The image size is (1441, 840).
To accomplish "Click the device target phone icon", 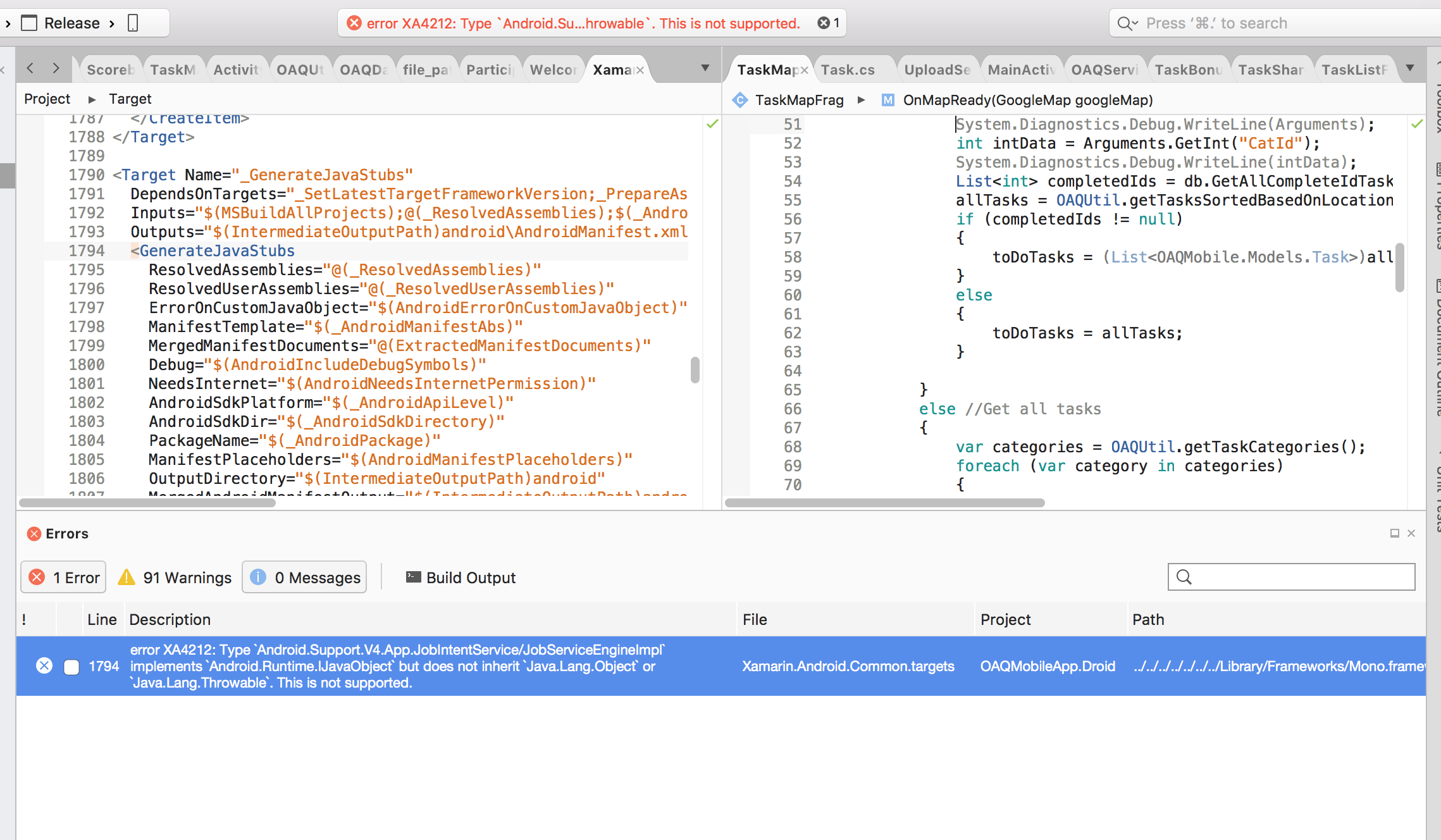I will [x=133, y=23].
